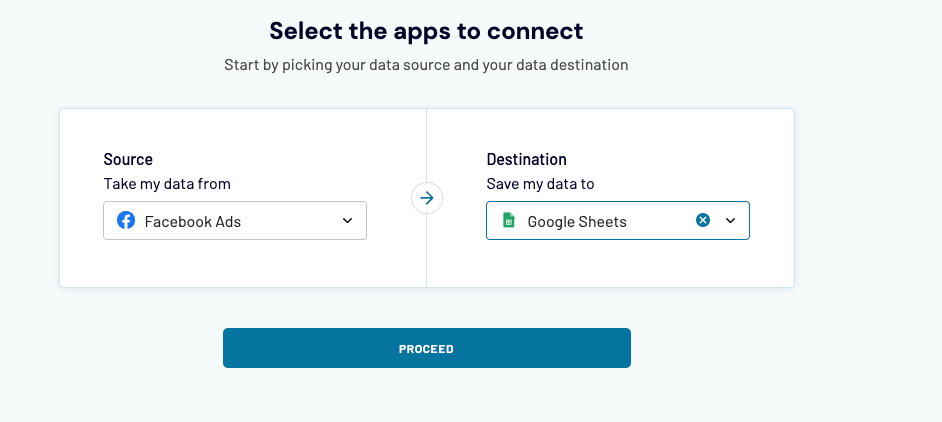Click the 'Destination' heading label
942x422 pixels.
[x=526, y=159]
